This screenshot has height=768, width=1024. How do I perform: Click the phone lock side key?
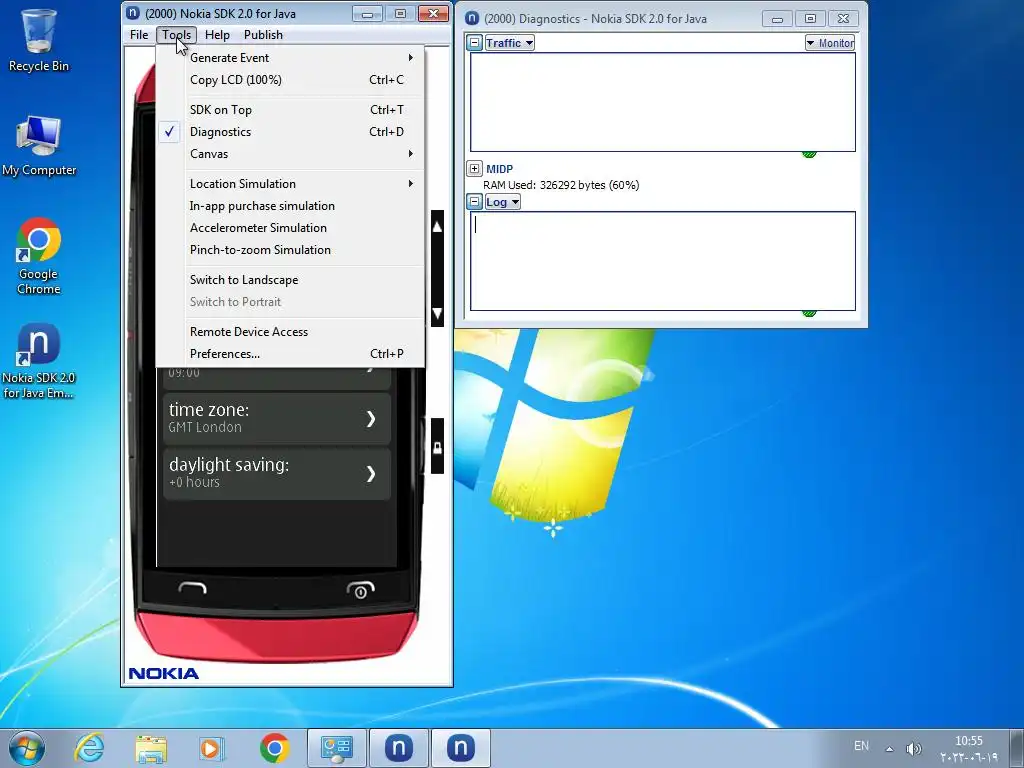tap(438, 447)
